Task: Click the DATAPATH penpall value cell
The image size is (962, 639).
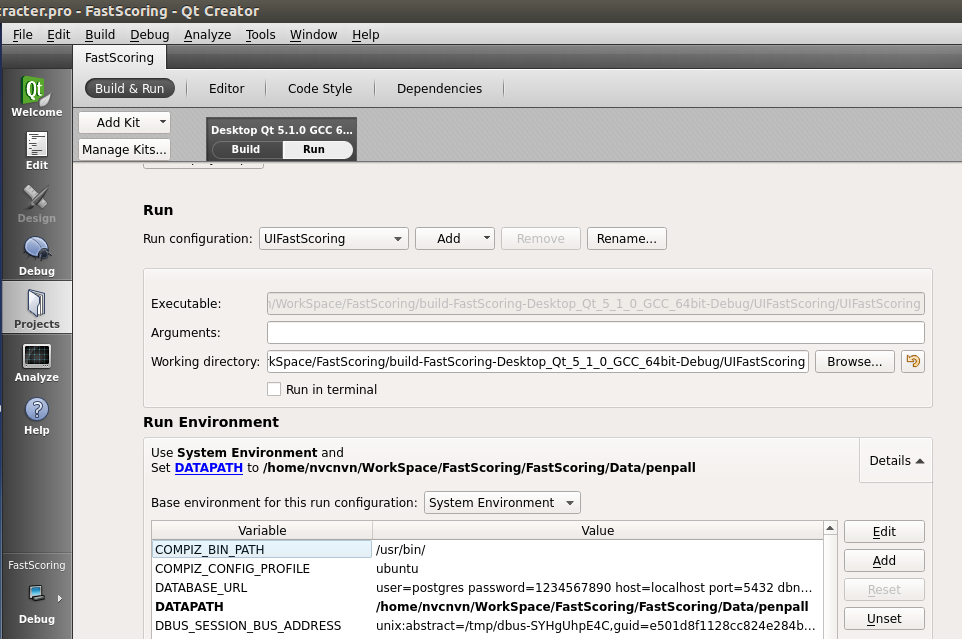Action: (x=598, y=606)
